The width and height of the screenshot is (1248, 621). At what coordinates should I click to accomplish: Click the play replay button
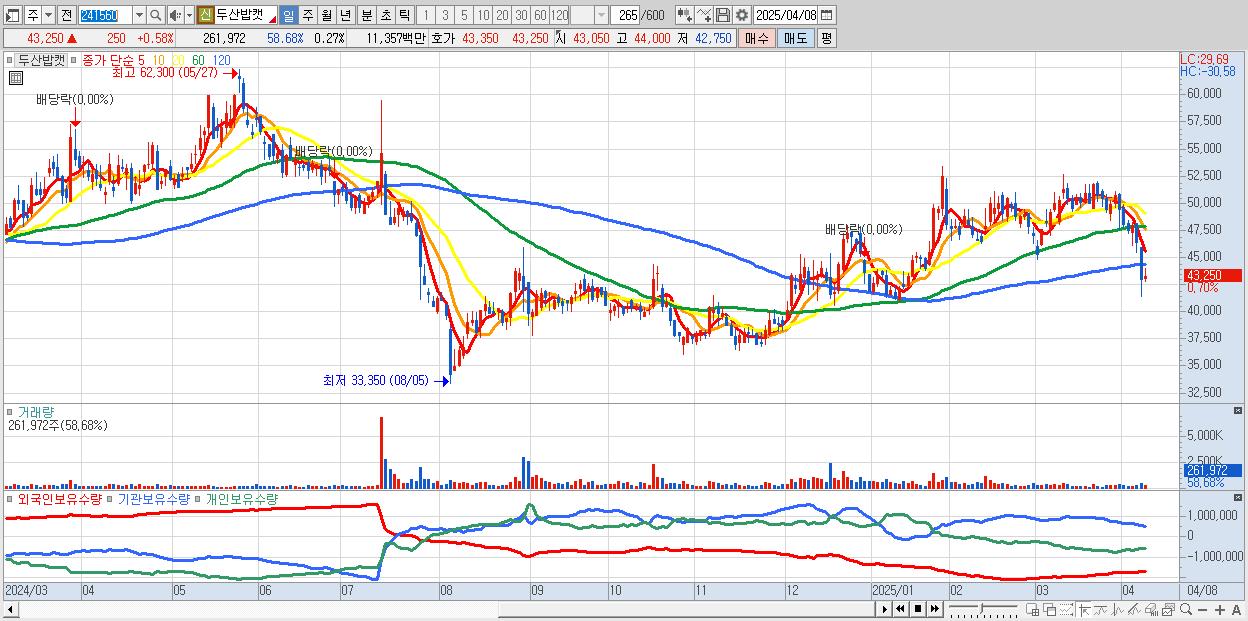click(885, 609)
